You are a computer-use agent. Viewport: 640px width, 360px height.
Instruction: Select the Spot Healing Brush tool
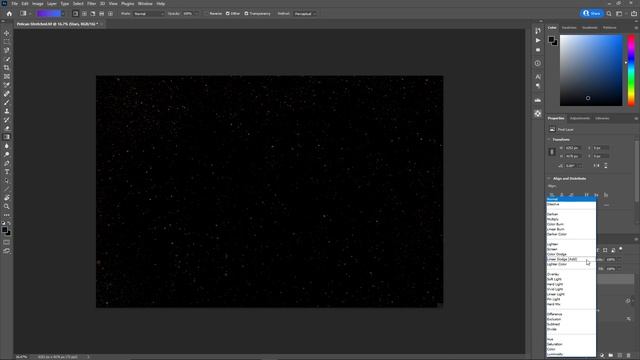(7, 94)
